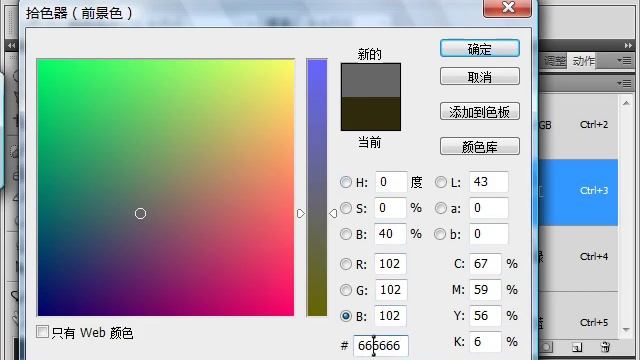The image size is (640, 360).
Task: Select the G (green) radio button
Action: click(346, 290)
